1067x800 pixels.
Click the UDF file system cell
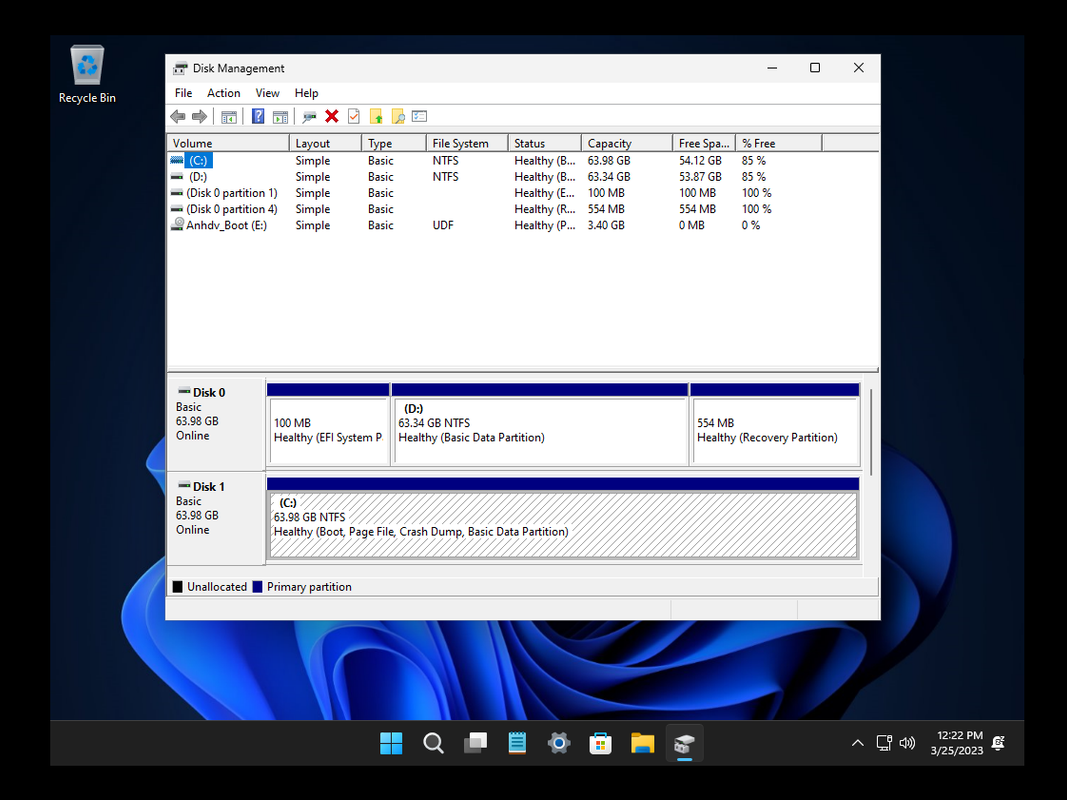coord(443,226)
